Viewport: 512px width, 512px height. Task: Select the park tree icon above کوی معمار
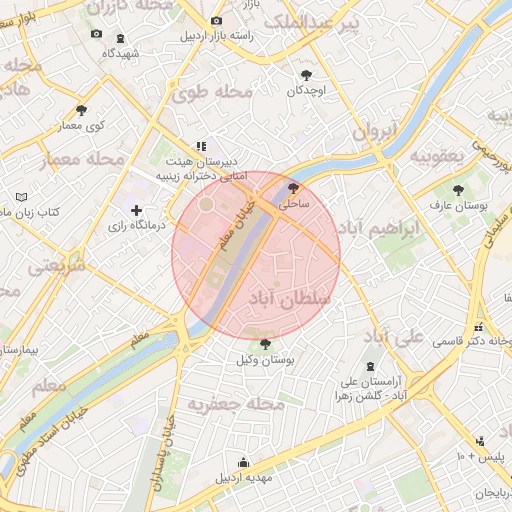click(x=81, y=110)
